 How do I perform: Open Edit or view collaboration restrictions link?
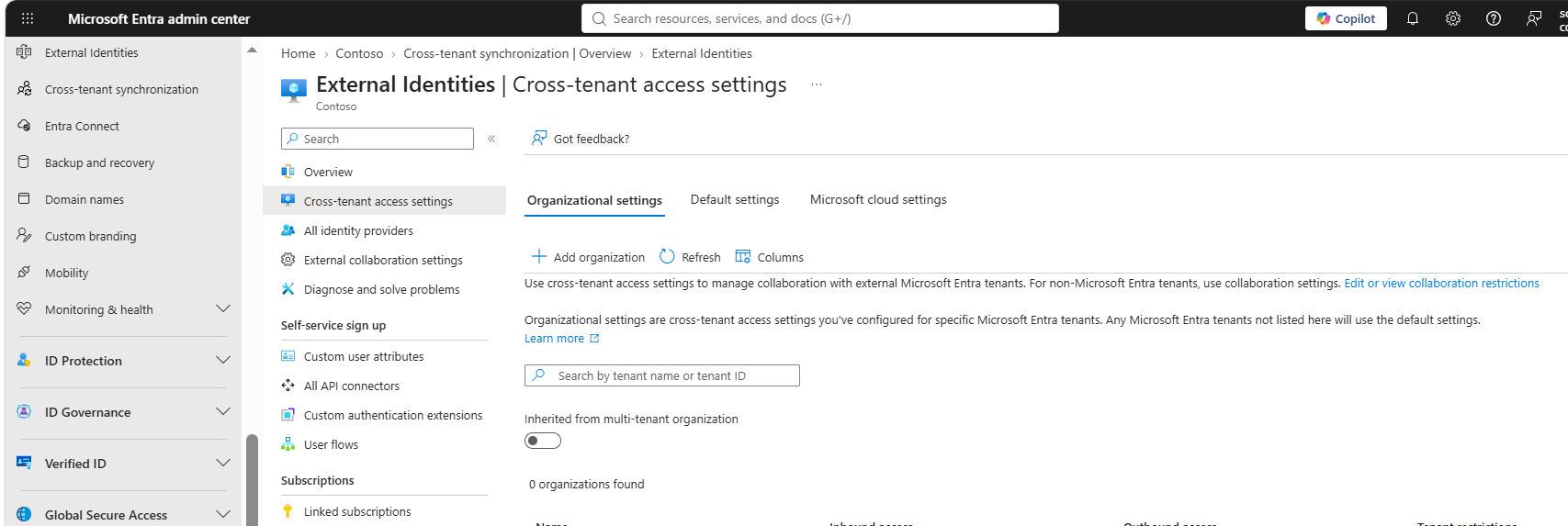pos(1441,284)
